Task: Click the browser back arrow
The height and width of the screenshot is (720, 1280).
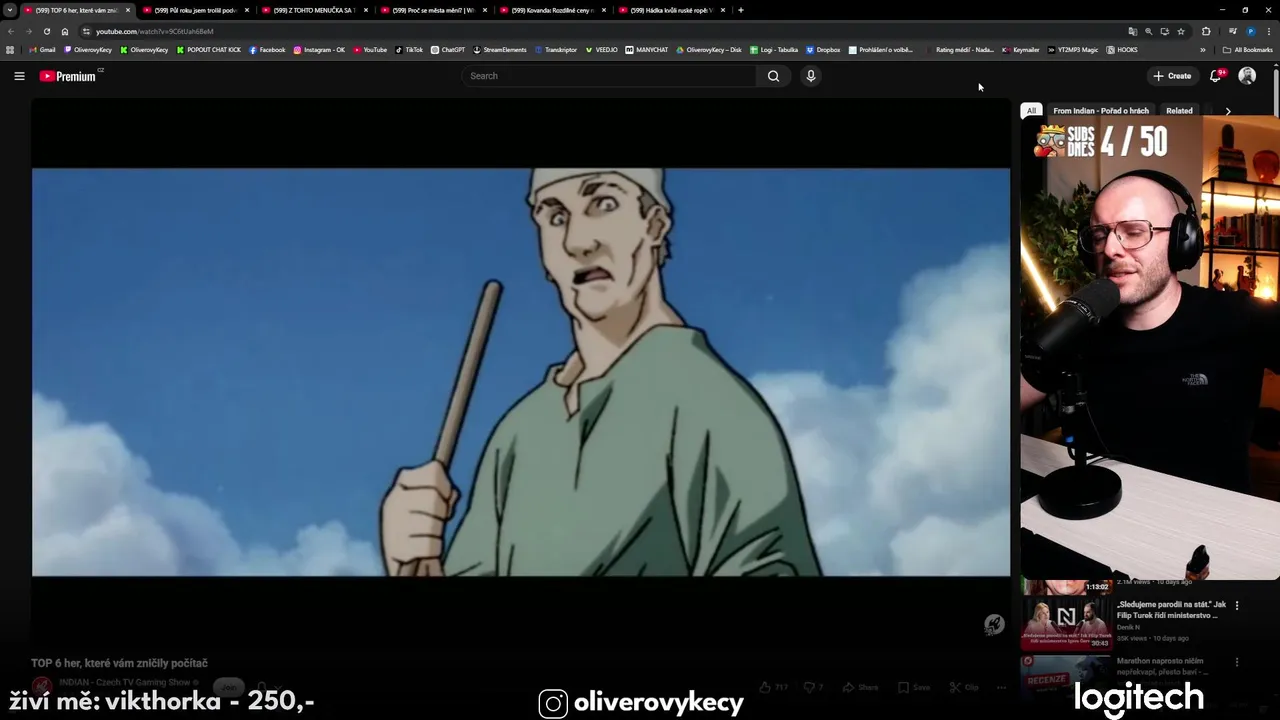Action: [x=11, y=31]
